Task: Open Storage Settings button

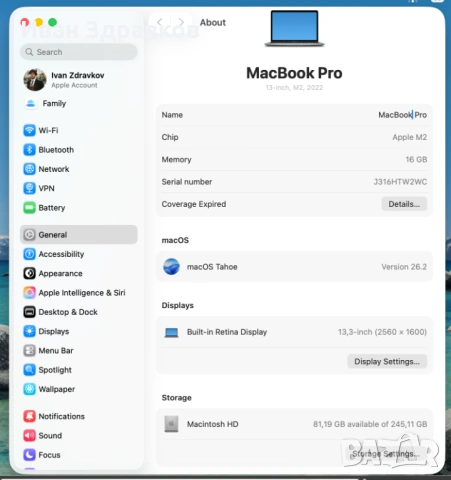Action: (386, 454)
